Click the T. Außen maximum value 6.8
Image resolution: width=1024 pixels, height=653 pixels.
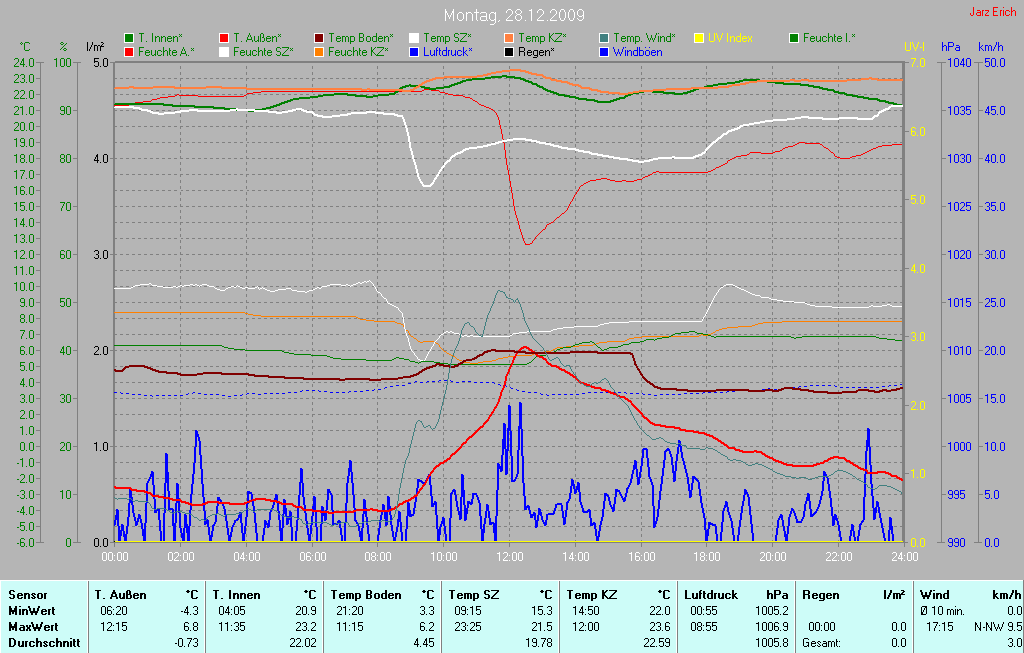coord(190,626)
